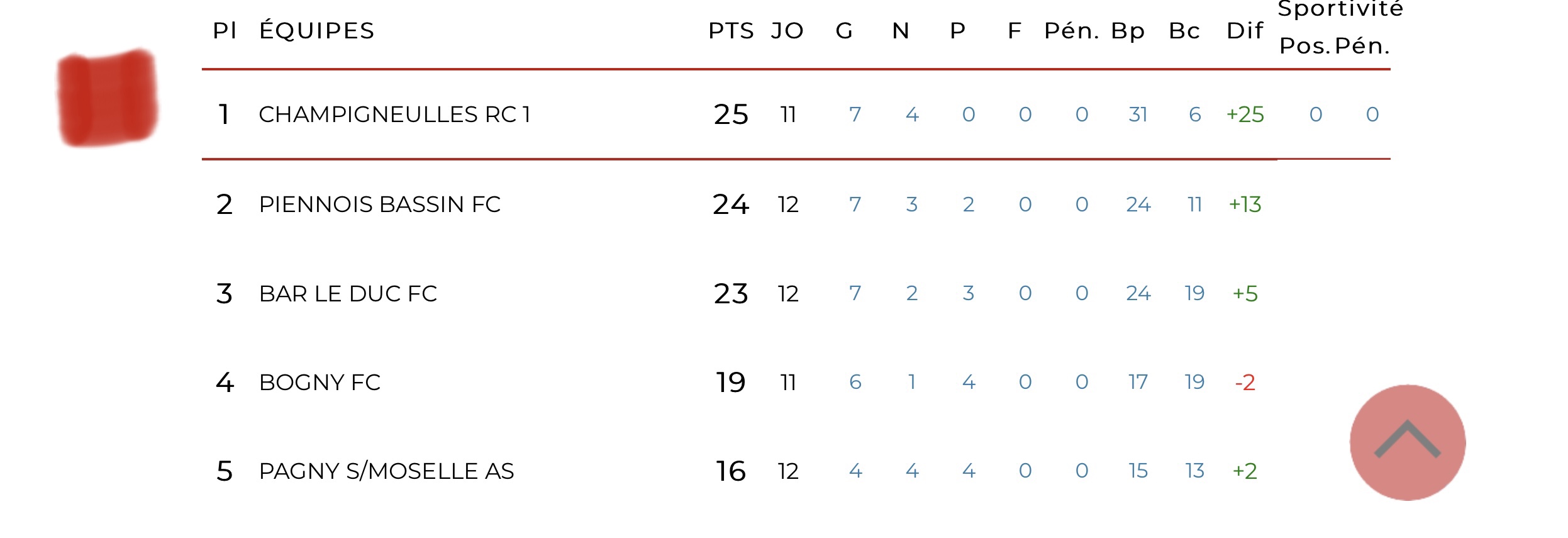Click the PTS column header
The image size is (1568, 538).
point(731,31)
